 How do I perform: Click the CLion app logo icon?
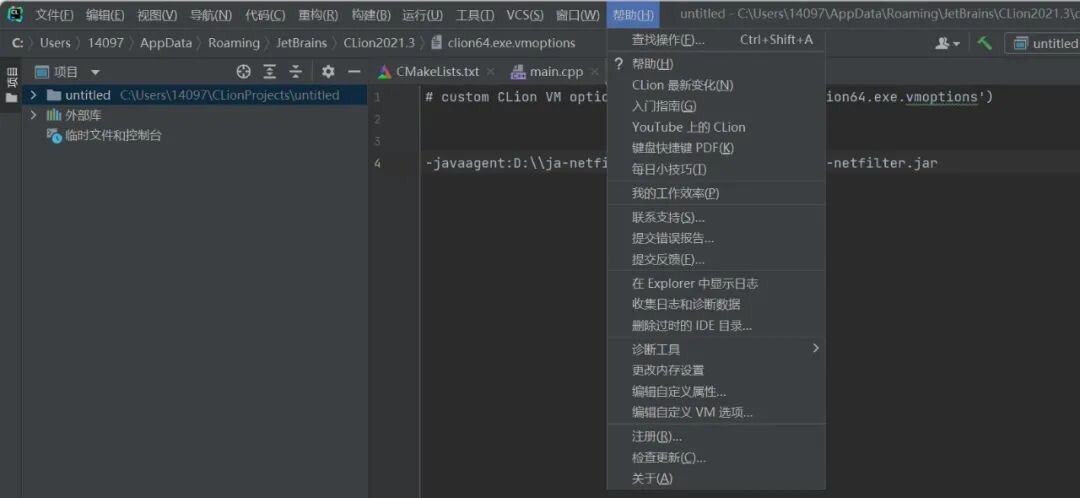[14, 14]
